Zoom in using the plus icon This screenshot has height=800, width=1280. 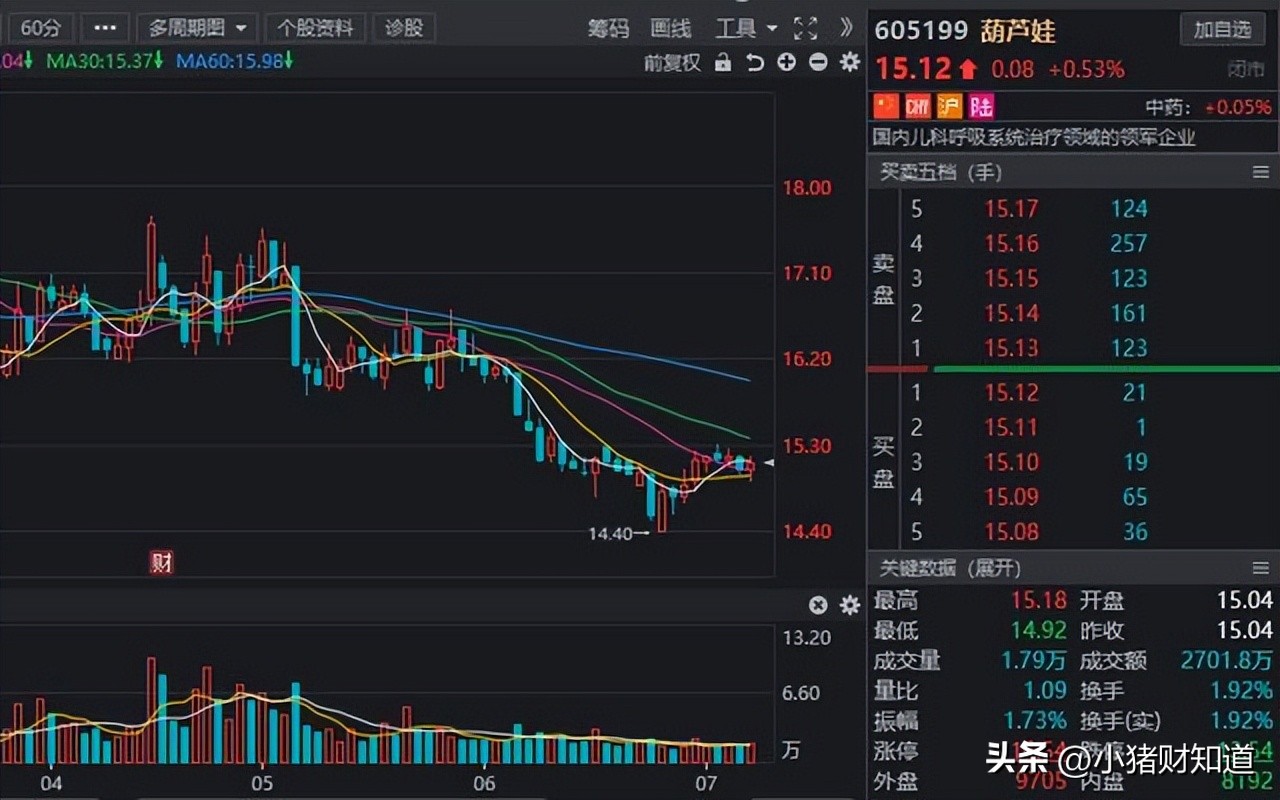(786, 62)
